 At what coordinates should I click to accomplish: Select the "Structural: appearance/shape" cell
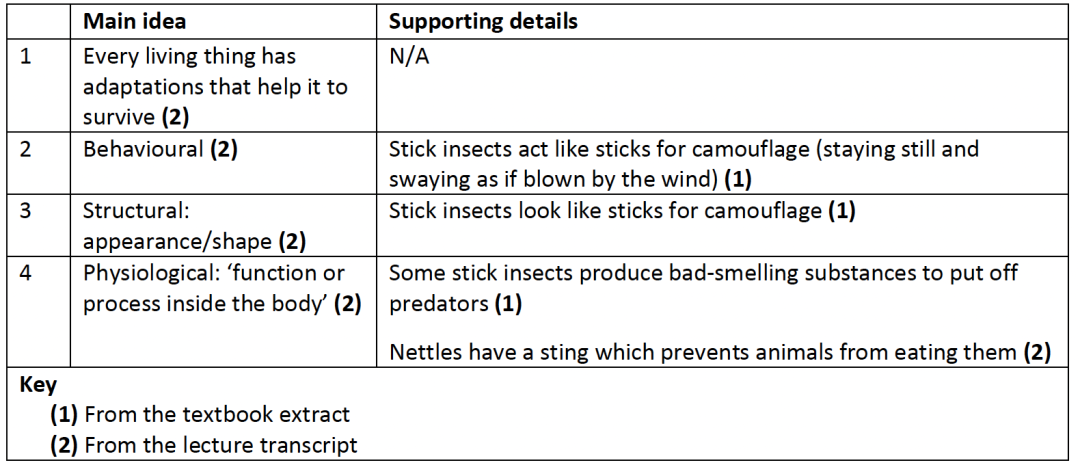tap(193, 225)
